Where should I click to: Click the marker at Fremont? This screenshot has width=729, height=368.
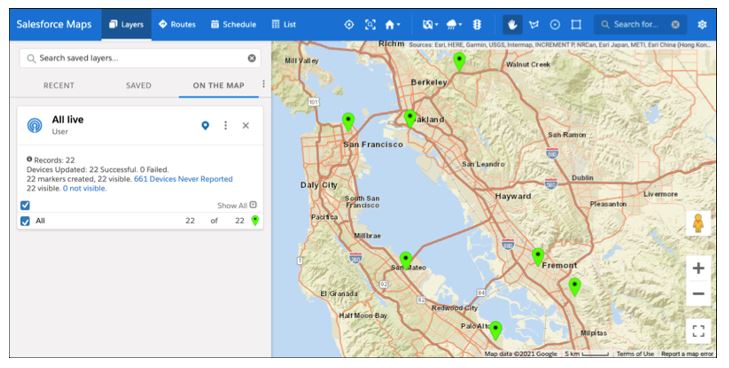pos(538,257)
